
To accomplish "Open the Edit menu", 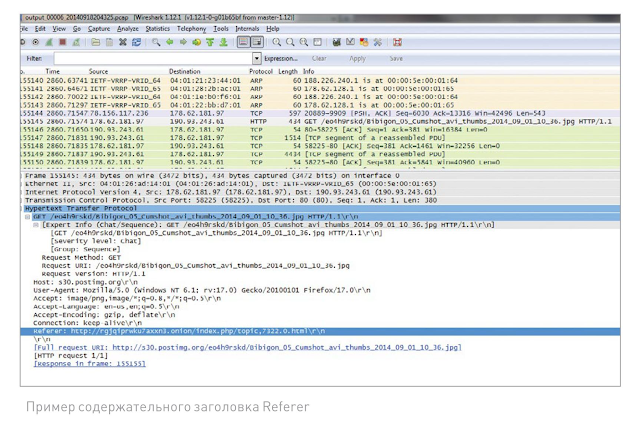I will click(40, 29).
